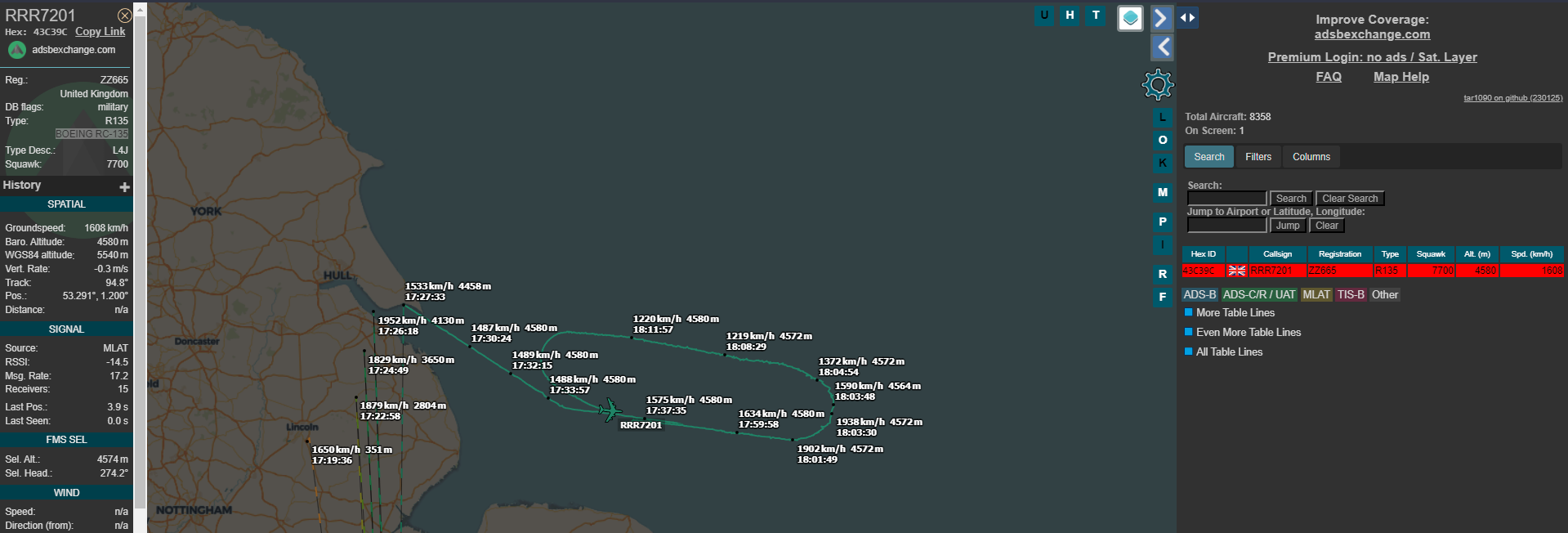The height and width of the screenshot is (533, 1568).
Task: Click the BOEING RC-135 type text
Action: coord(92,134)
